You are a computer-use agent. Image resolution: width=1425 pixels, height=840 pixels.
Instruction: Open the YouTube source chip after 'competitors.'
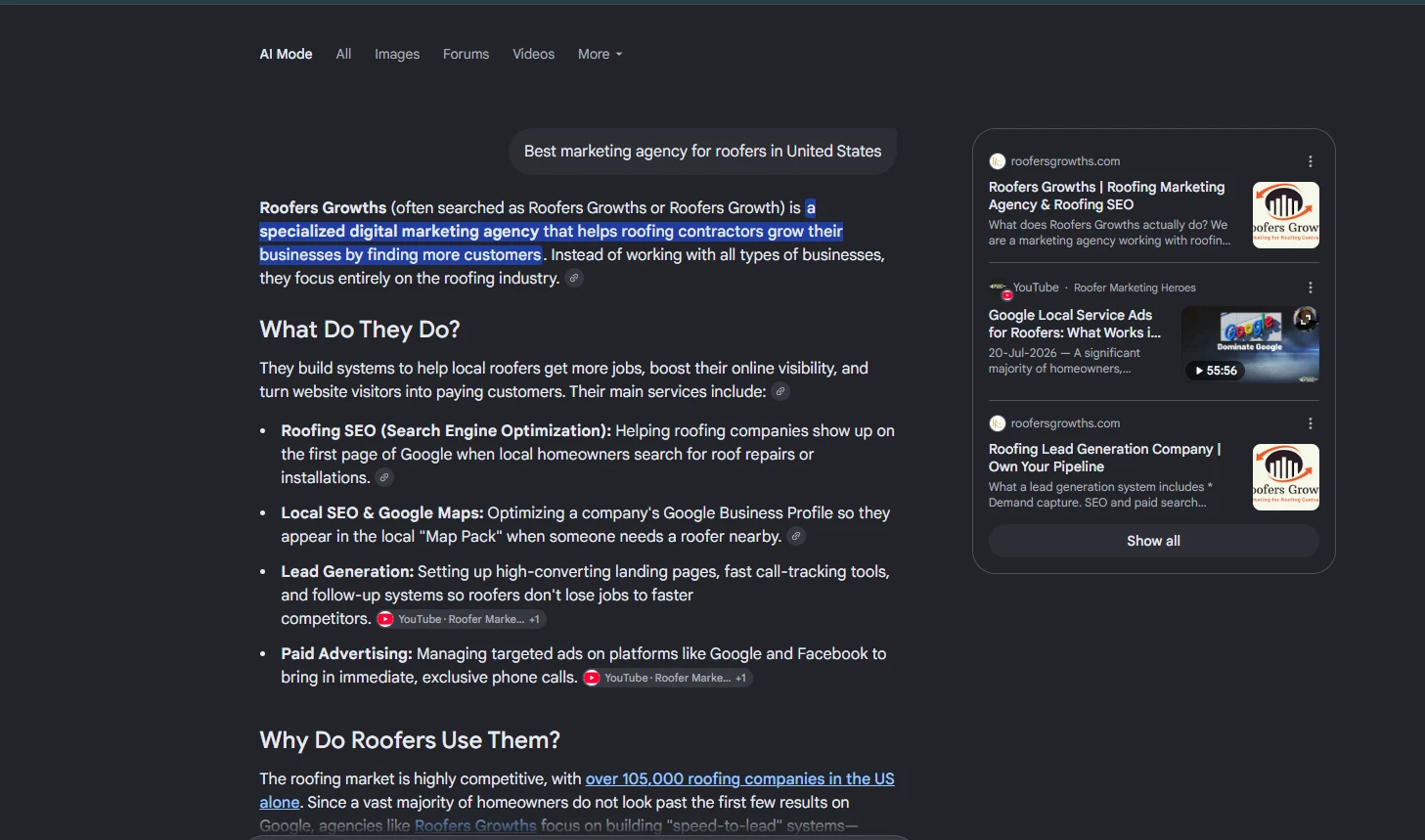click(460, 619)
